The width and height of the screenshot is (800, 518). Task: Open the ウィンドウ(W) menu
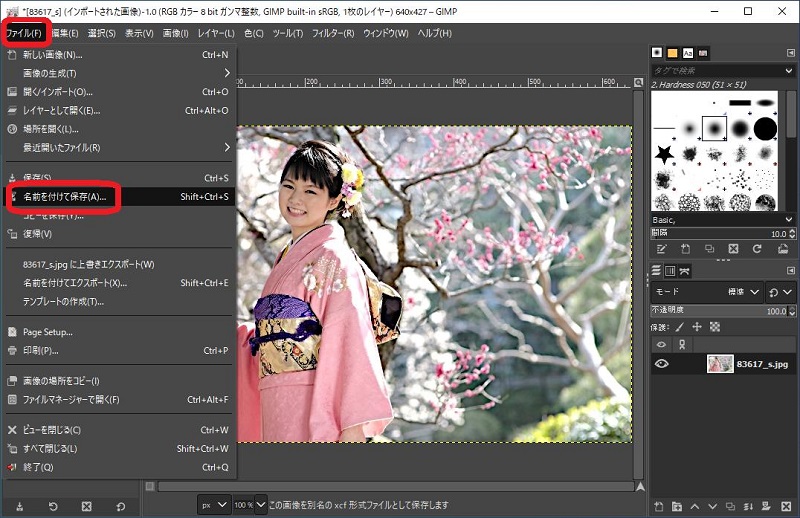pyautogui.click(x=386, y=33)
